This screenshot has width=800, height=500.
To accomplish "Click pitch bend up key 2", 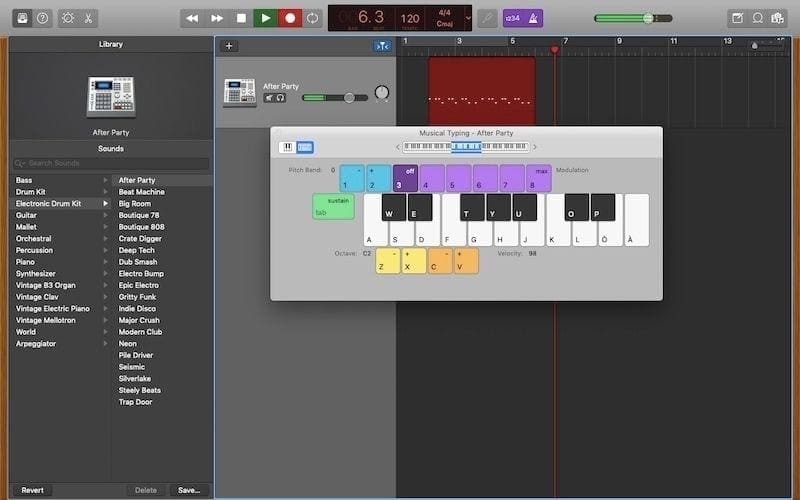I will coord(379,178).
